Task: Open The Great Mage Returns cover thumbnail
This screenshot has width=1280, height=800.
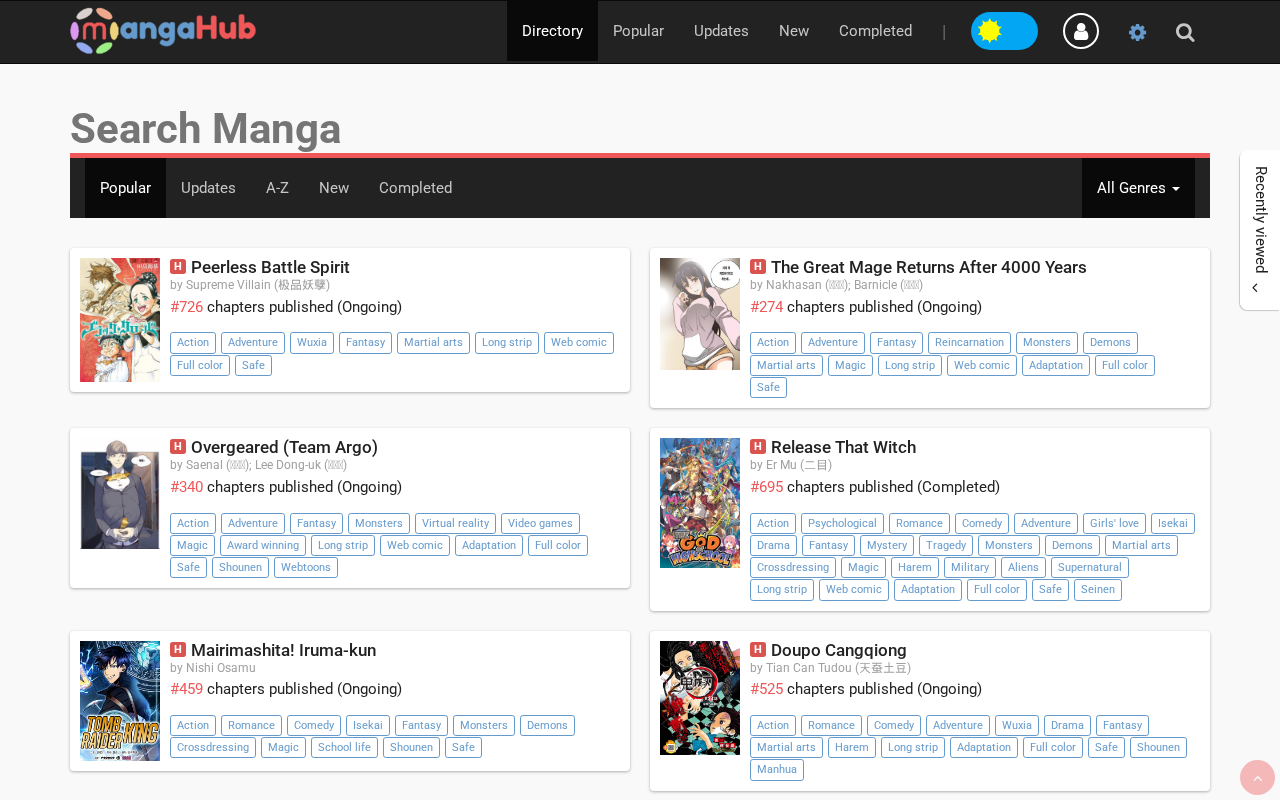Action: (700, 314)
